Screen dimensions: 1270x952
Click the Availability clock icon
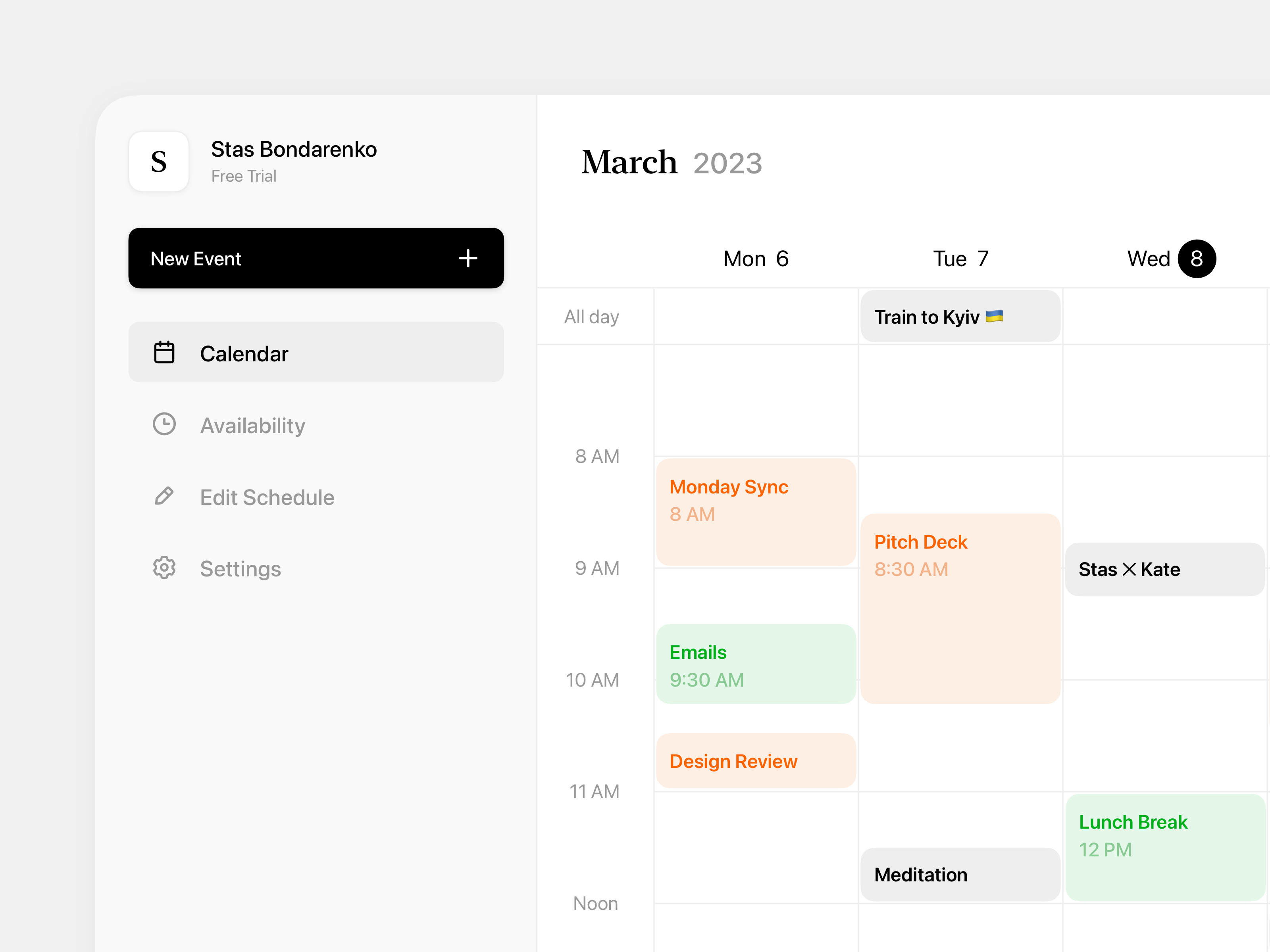(x=164, y=425)
